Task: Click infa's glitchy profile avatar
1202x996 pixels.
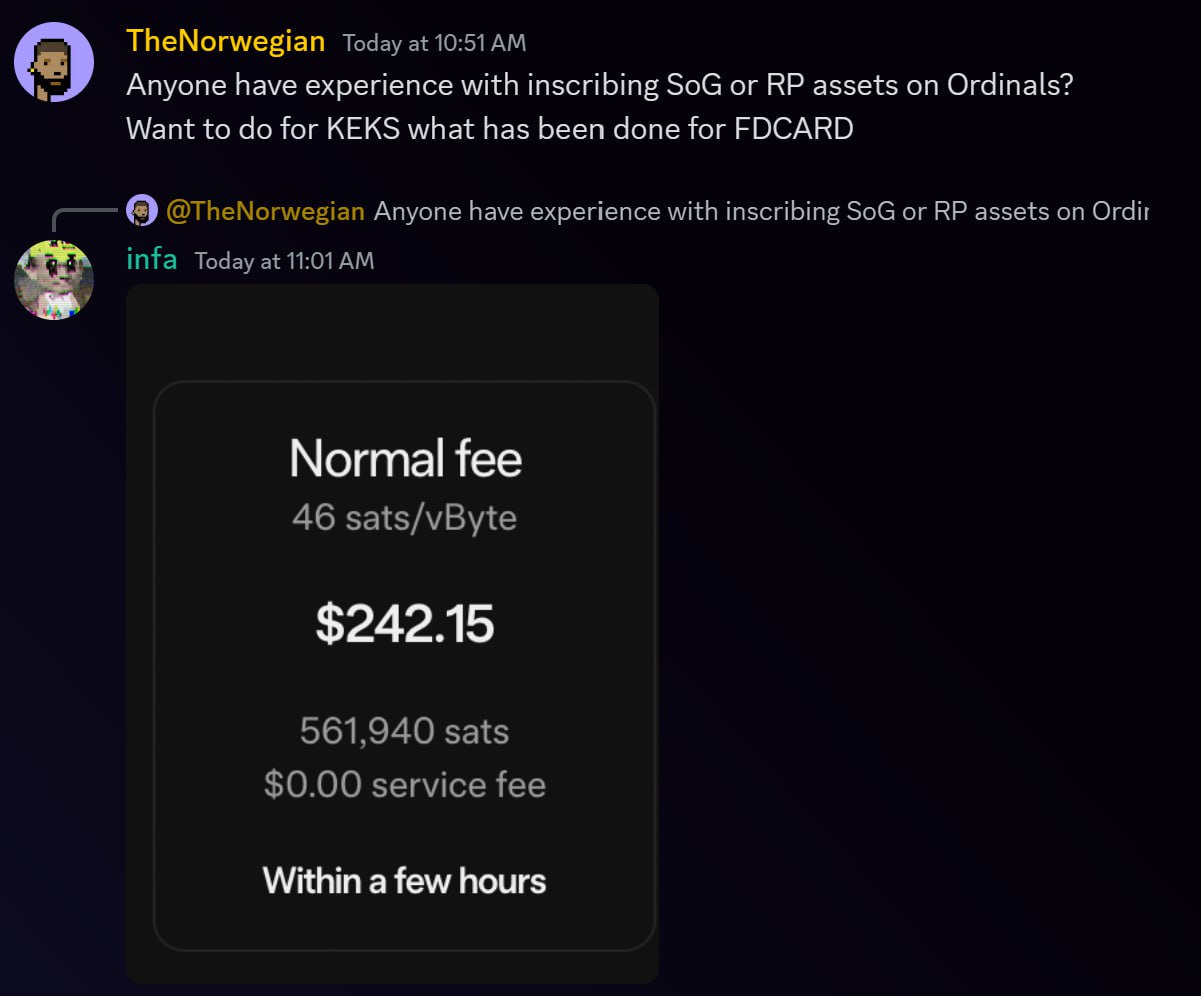Action: click(54, 280)
